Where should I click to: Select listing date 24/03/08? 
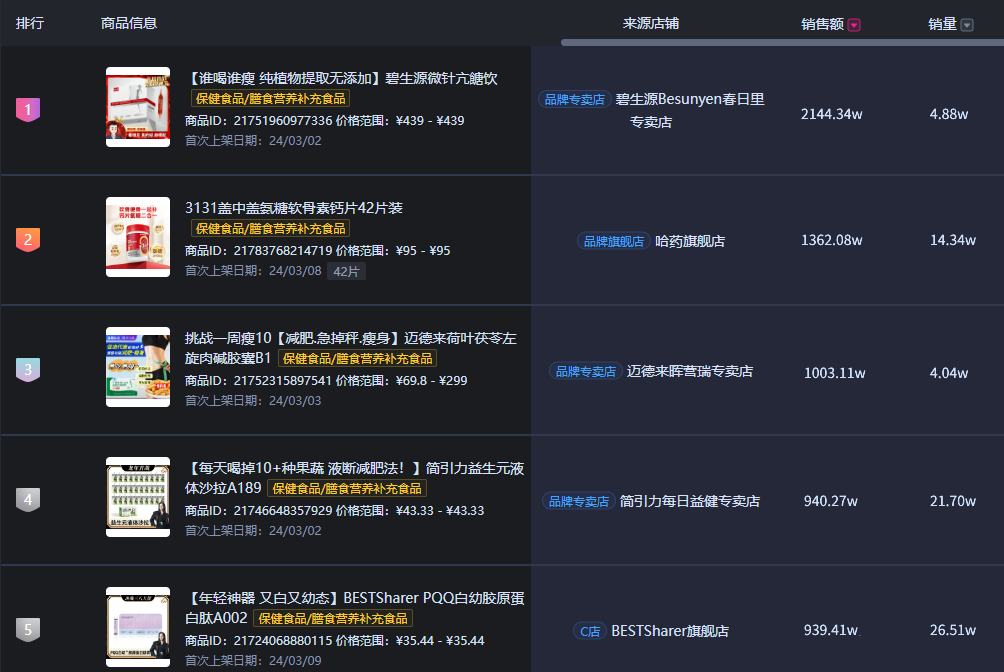(295, 271)
